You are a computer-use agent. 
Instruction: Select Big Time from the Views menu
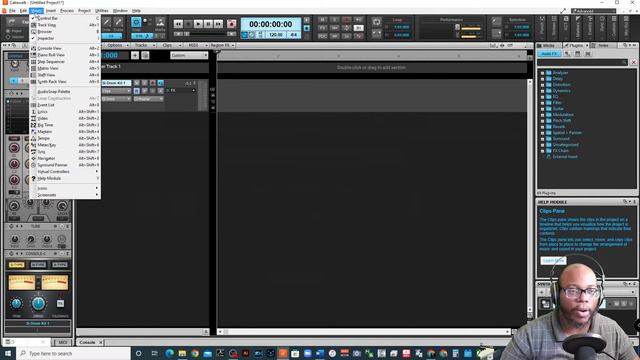[65, 125]
